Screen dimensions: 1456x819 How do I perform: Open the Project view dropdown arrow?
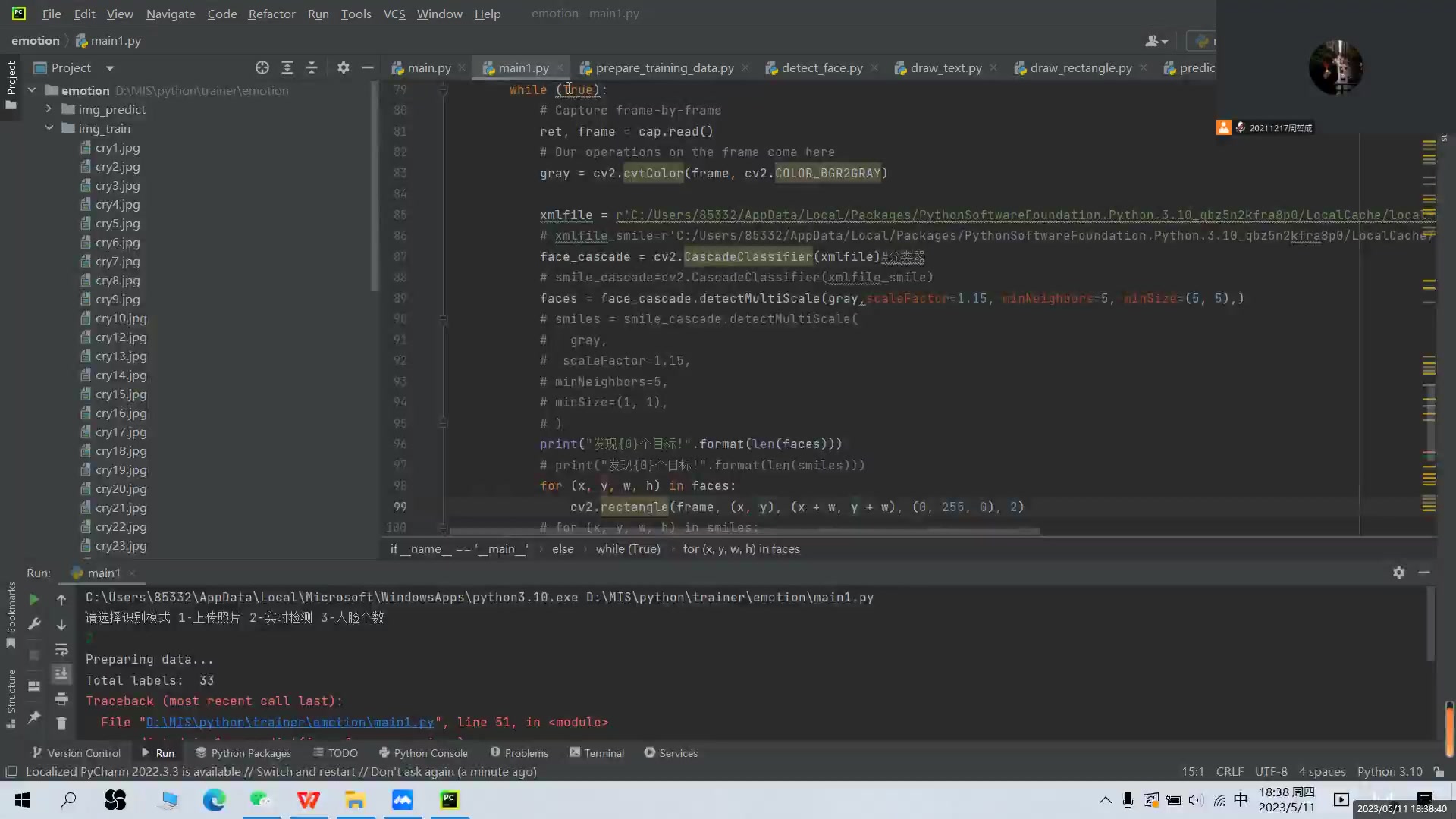[110, 68]
